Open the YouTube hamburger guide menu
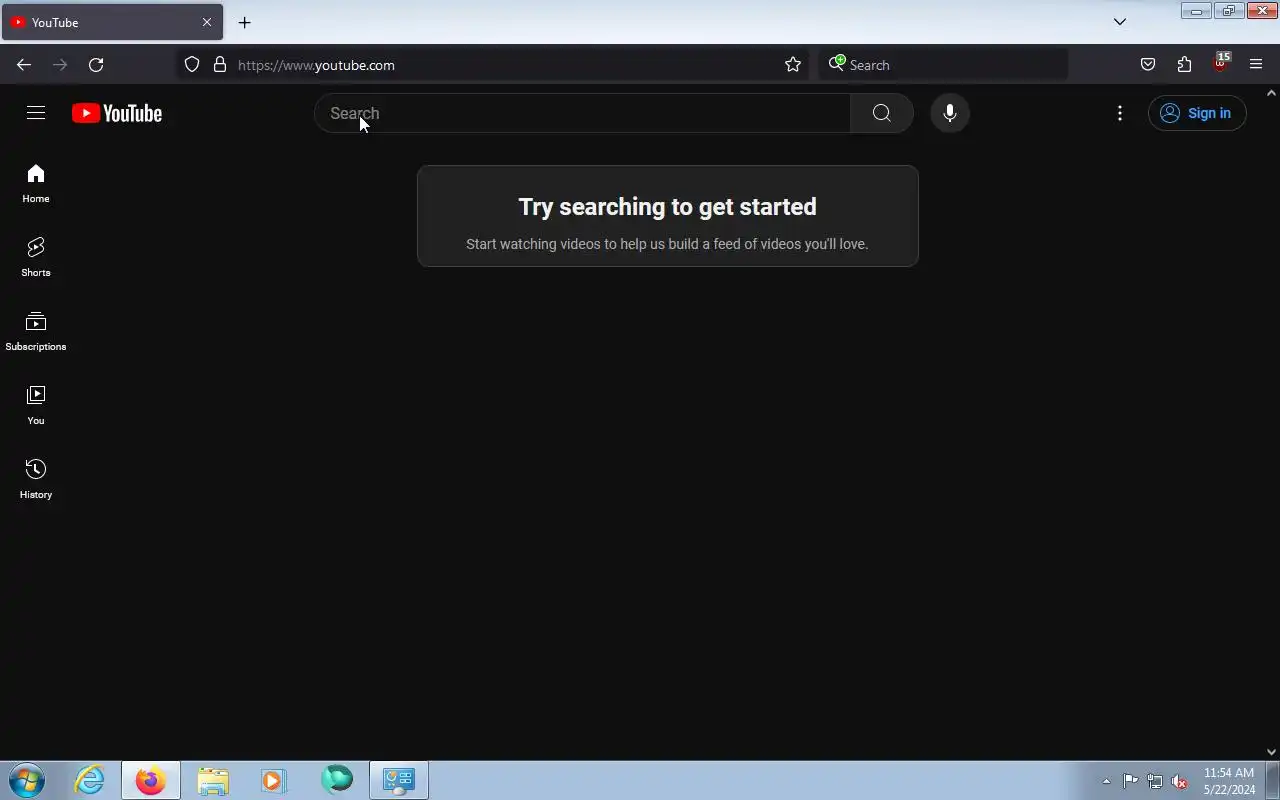Viewport: 1280px width, 800px height. pyautogui.click(x=36, y=113)
